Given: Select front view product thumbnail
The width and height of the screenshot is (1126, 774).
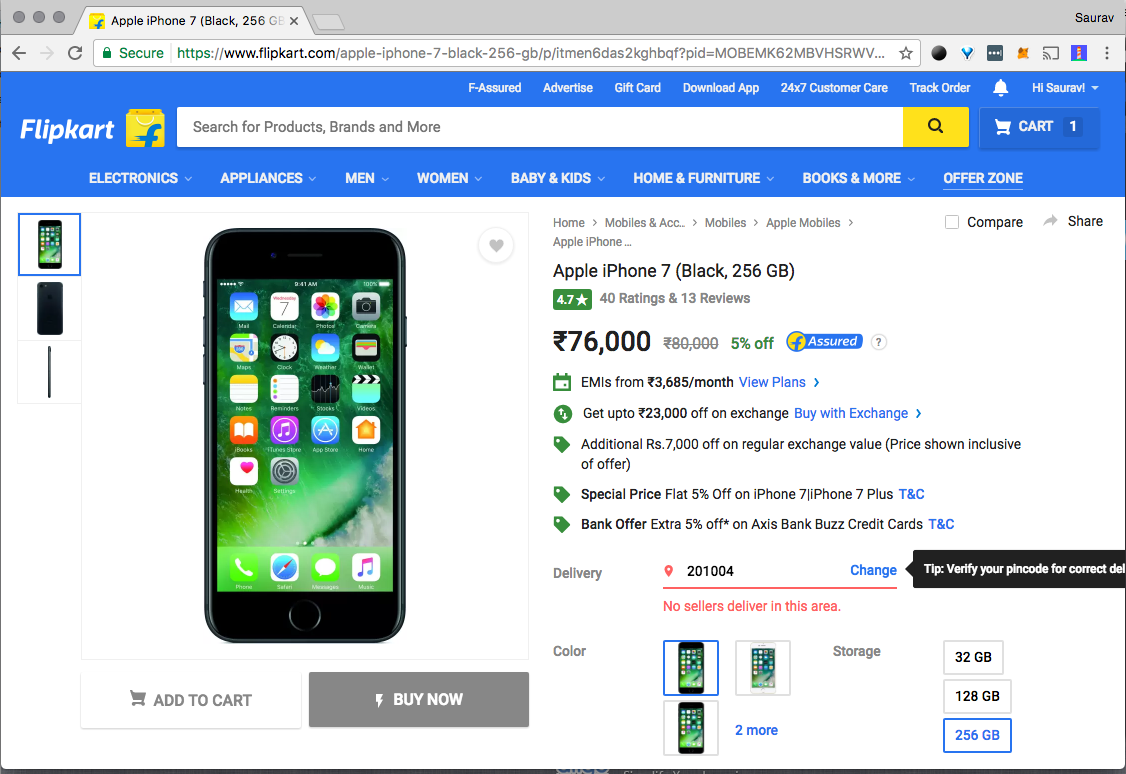Looking at the screenshot, I should point(50,244).
